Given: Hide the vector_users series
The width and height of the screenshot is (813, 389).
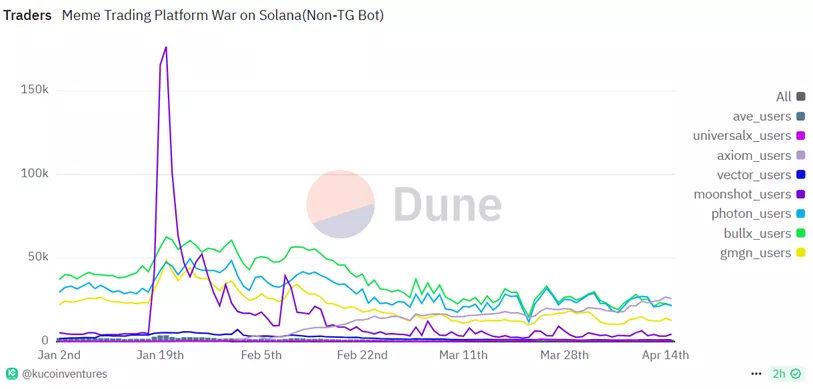Looking at the screenshot, I should click(x=801, y=175).
